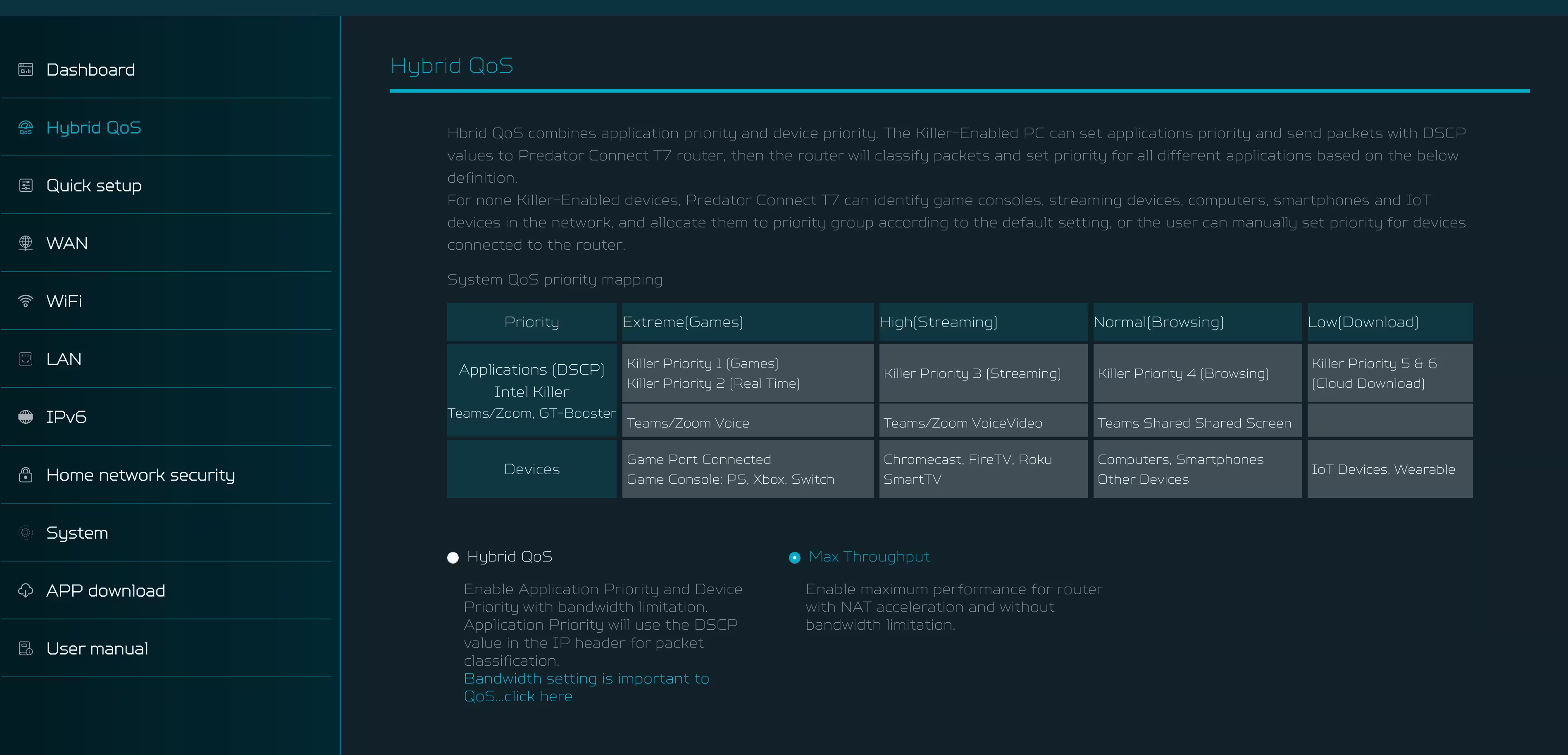This screenshot has height=755, width=1568.
Task: Click the Low(Download) column header
Action: tap(1389, 322)
